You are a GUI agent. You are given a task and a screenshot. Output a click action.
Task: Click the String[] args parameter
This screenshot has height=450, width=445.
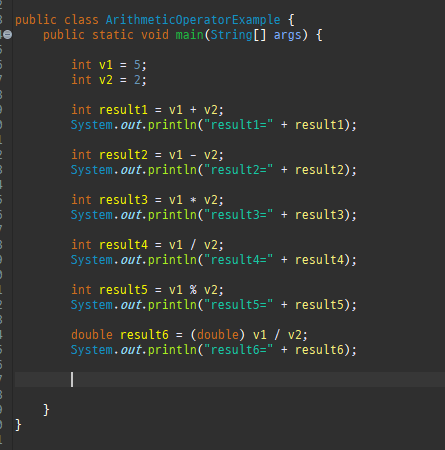point(256,35)
